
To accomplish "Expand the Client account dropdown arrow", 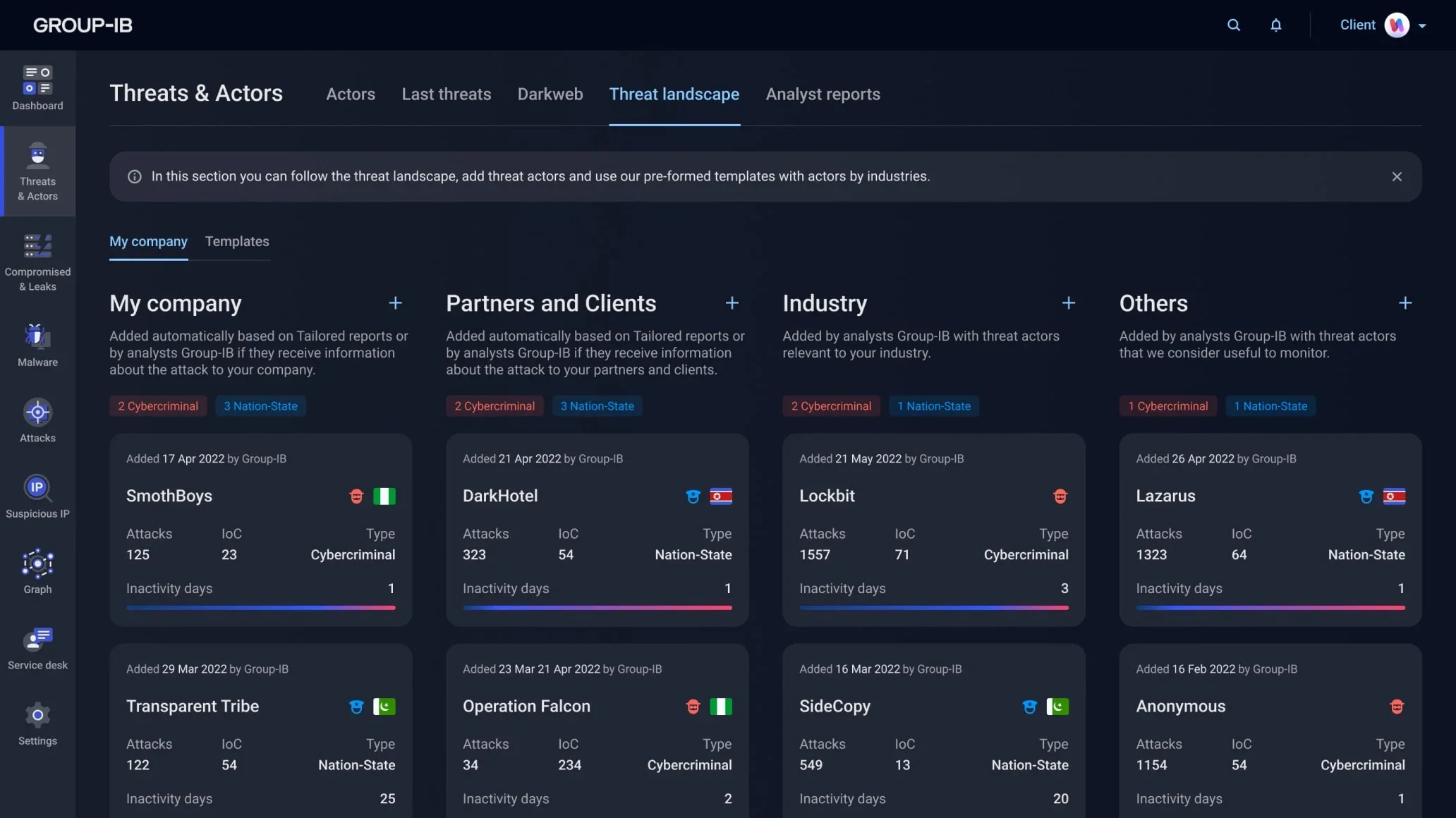I will pos(1422,26).
